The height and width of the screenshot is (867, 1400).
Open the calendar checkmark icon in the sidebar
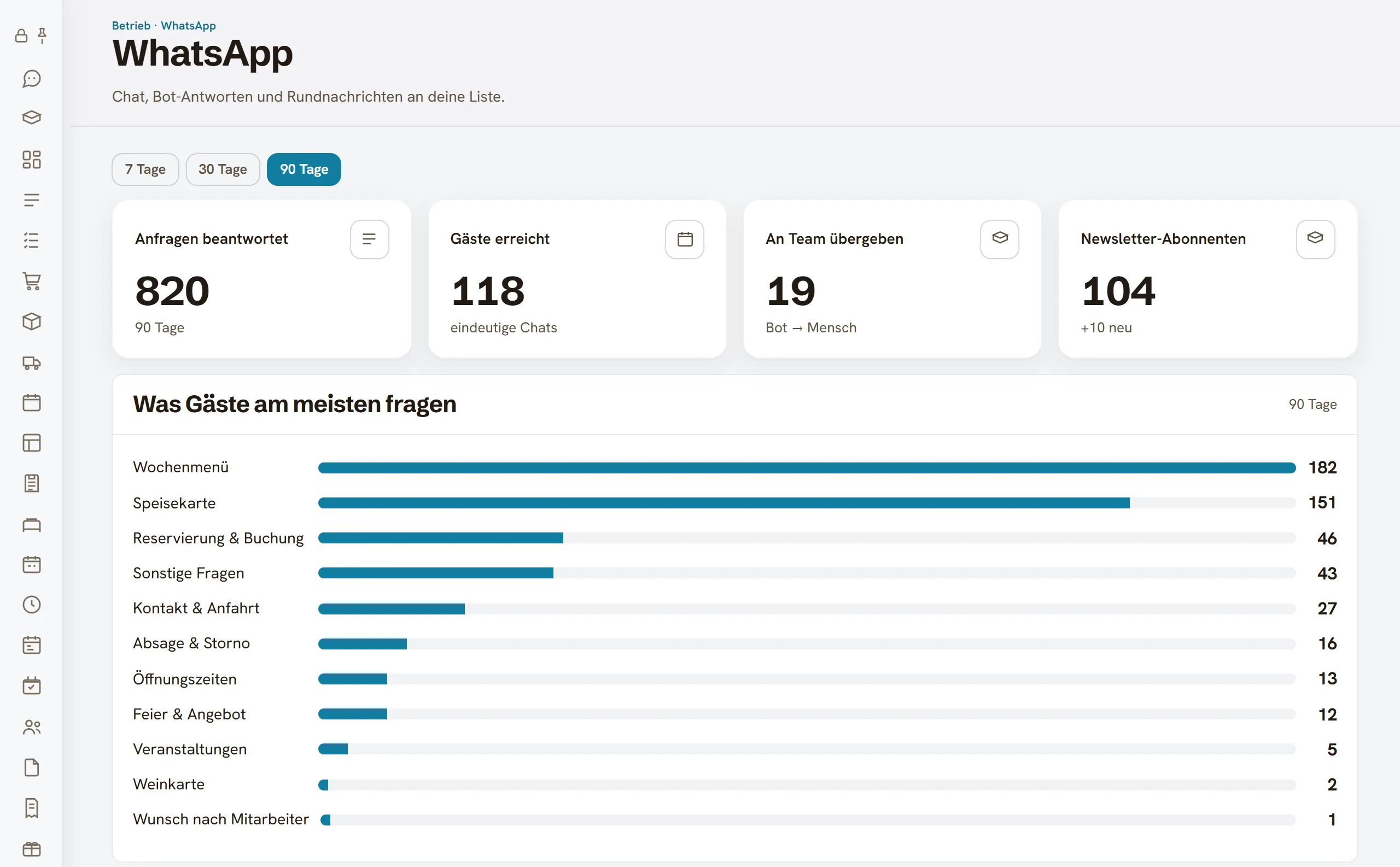click(32, 686)
